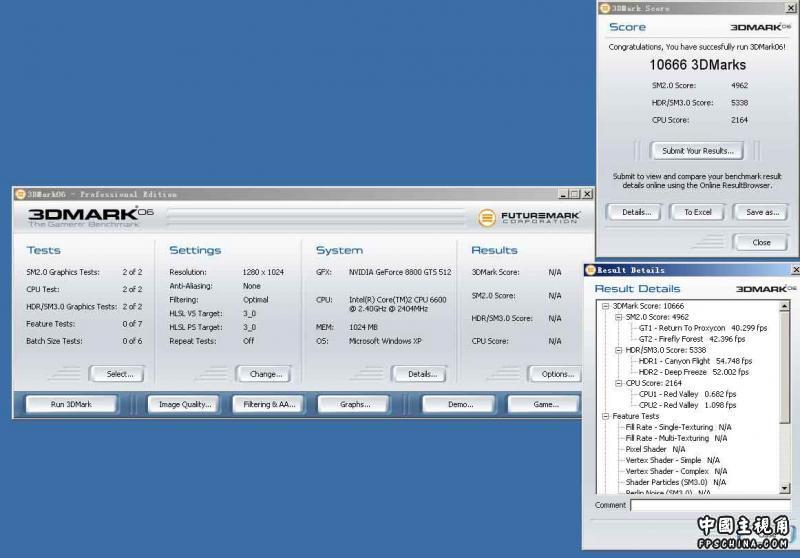800x558 pixels.
Task: Select HDR1 - Canyon Flight row
Action: coord(695,361)
